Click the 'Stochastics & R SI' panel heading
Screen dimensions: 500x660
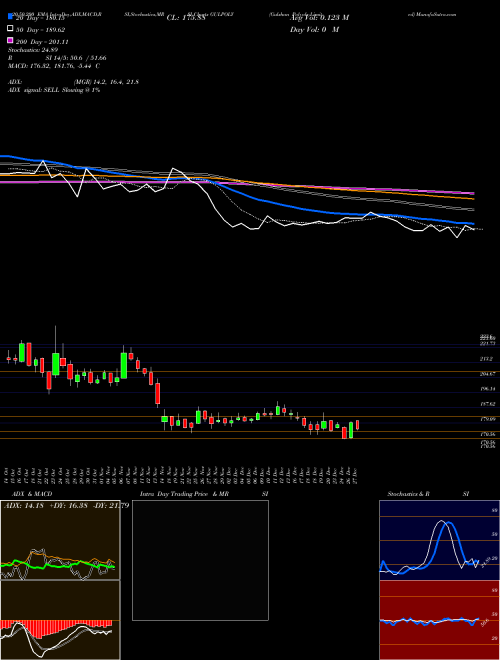click(428, 494)
